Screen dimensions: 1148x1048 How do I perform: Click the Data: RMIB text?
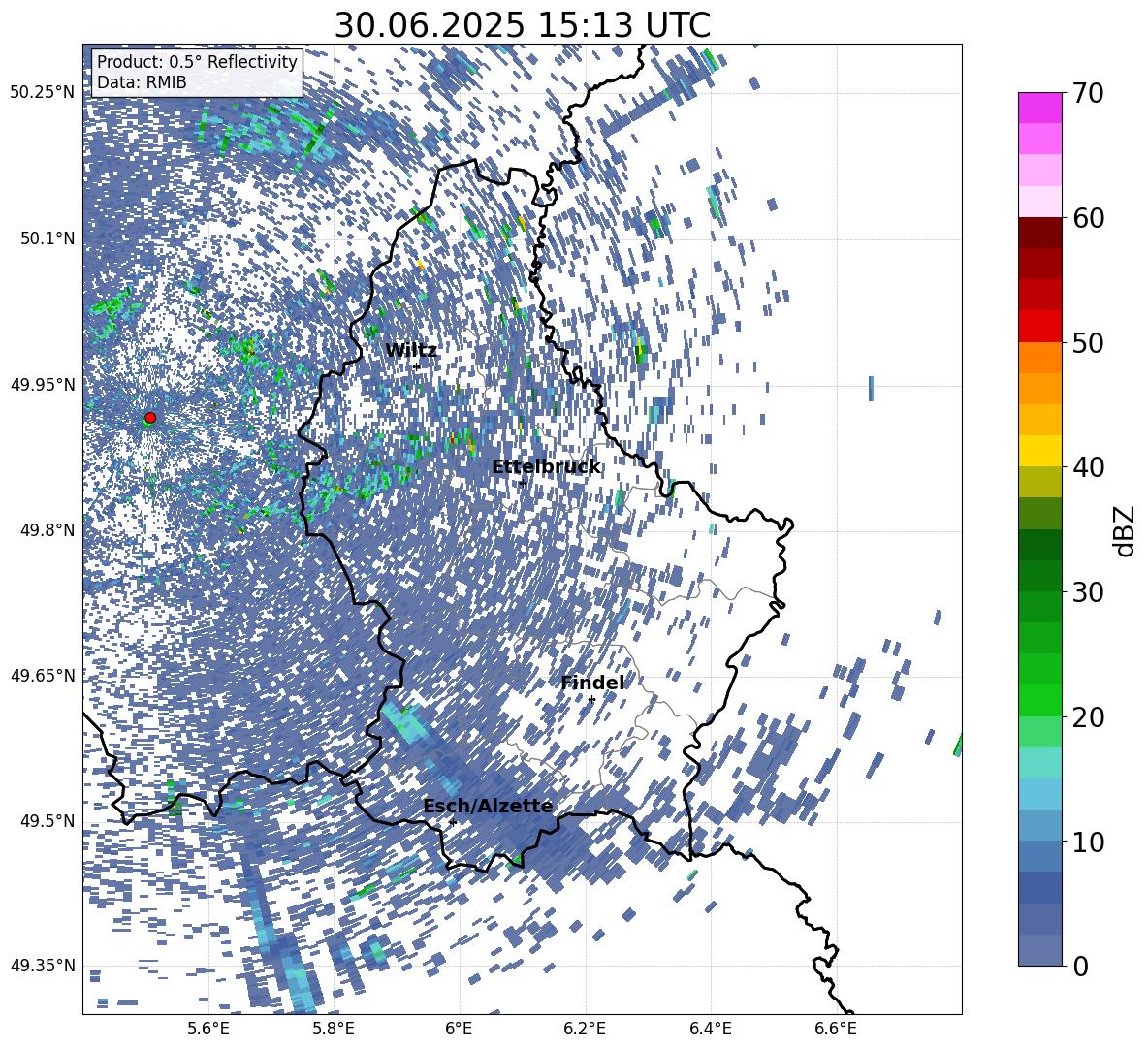click(x=142, y=82)
